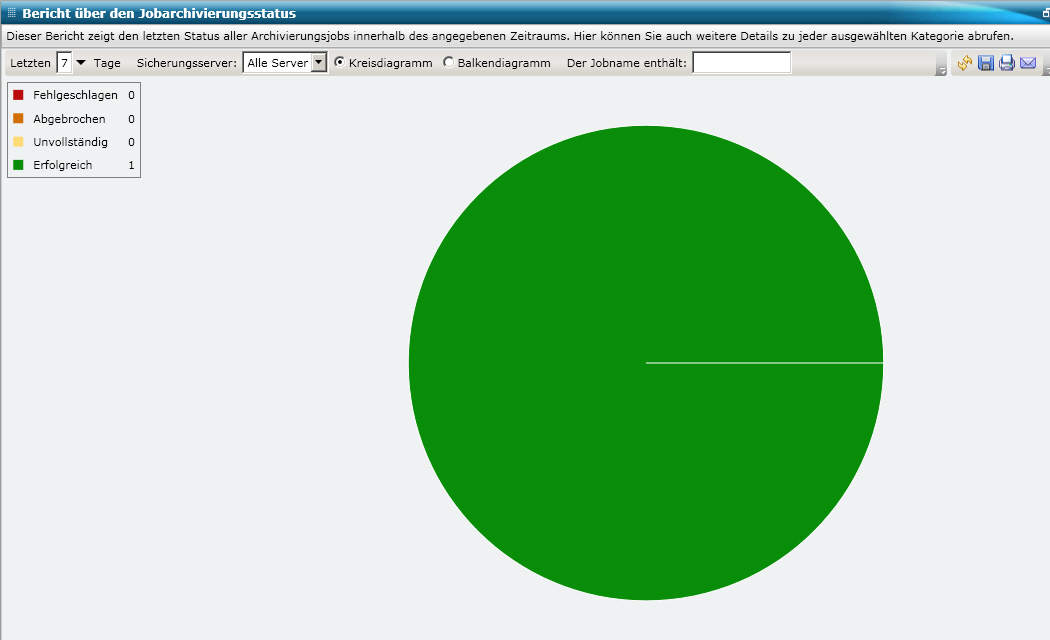The image size is (1050, 640).
Task: Print the report via the printer icon
Action: [x=1006, y=63]
